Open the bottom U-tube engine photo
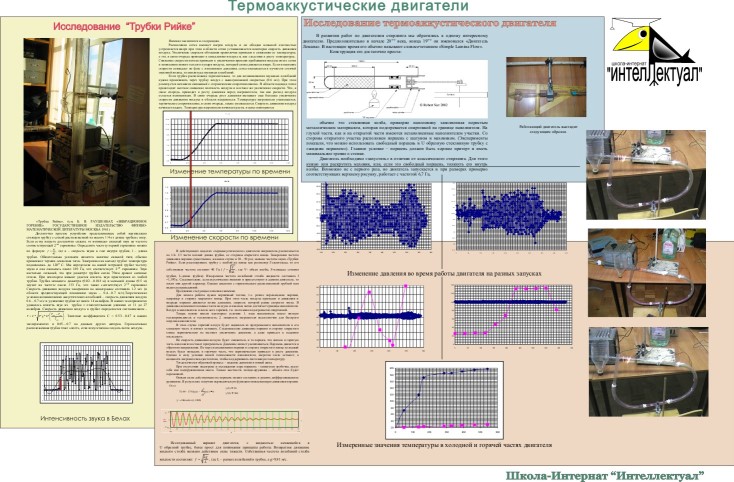734x482 pixels. (x=648, y=372)
